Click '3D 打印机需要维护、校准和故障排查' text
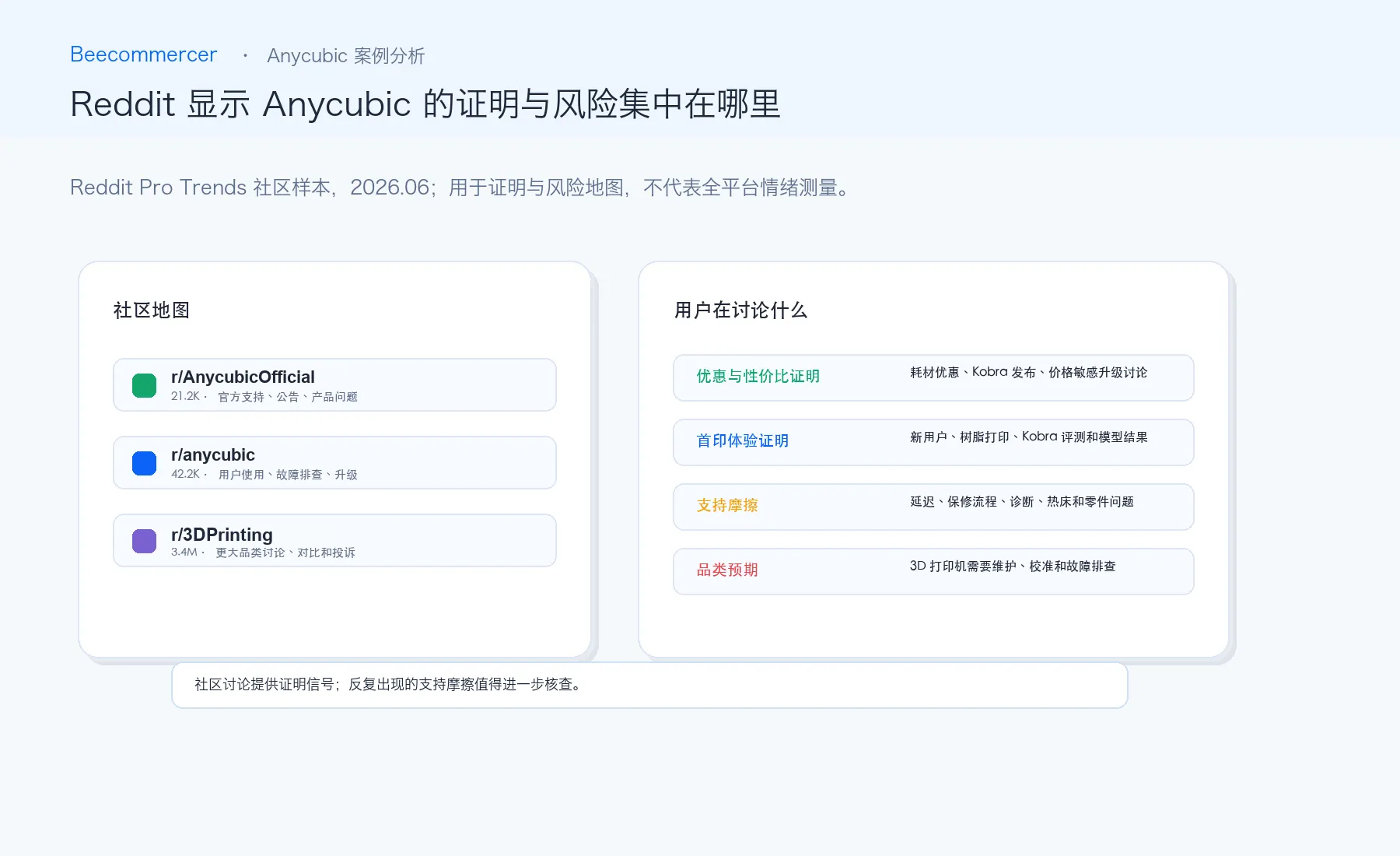Screen dimensions: 1400x856 (x=1013, y=567)
